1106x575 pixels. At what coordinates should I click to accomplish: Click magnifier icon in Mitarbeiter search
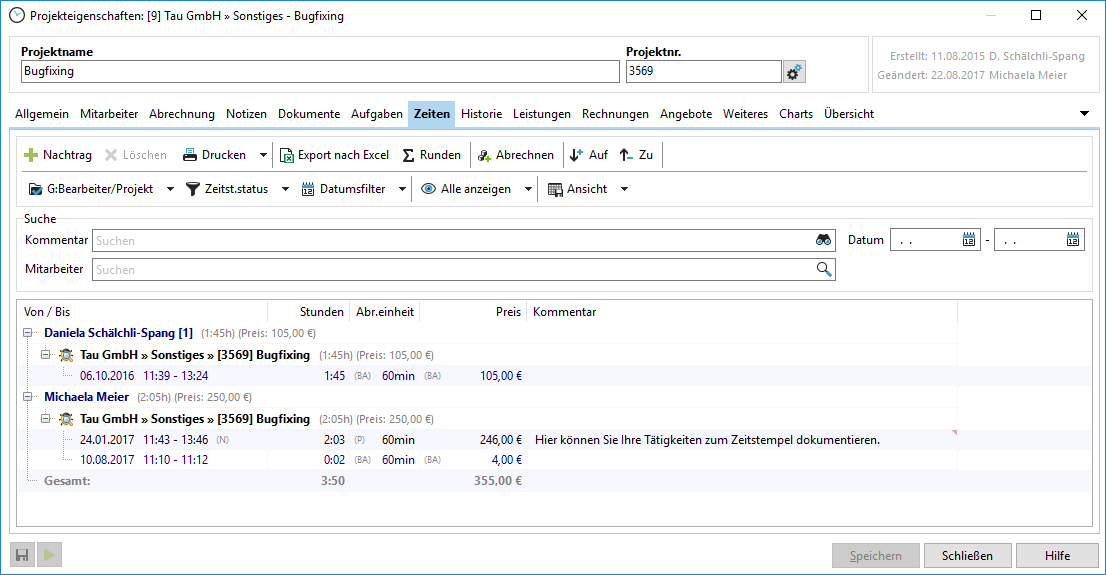tap(824, 269)
